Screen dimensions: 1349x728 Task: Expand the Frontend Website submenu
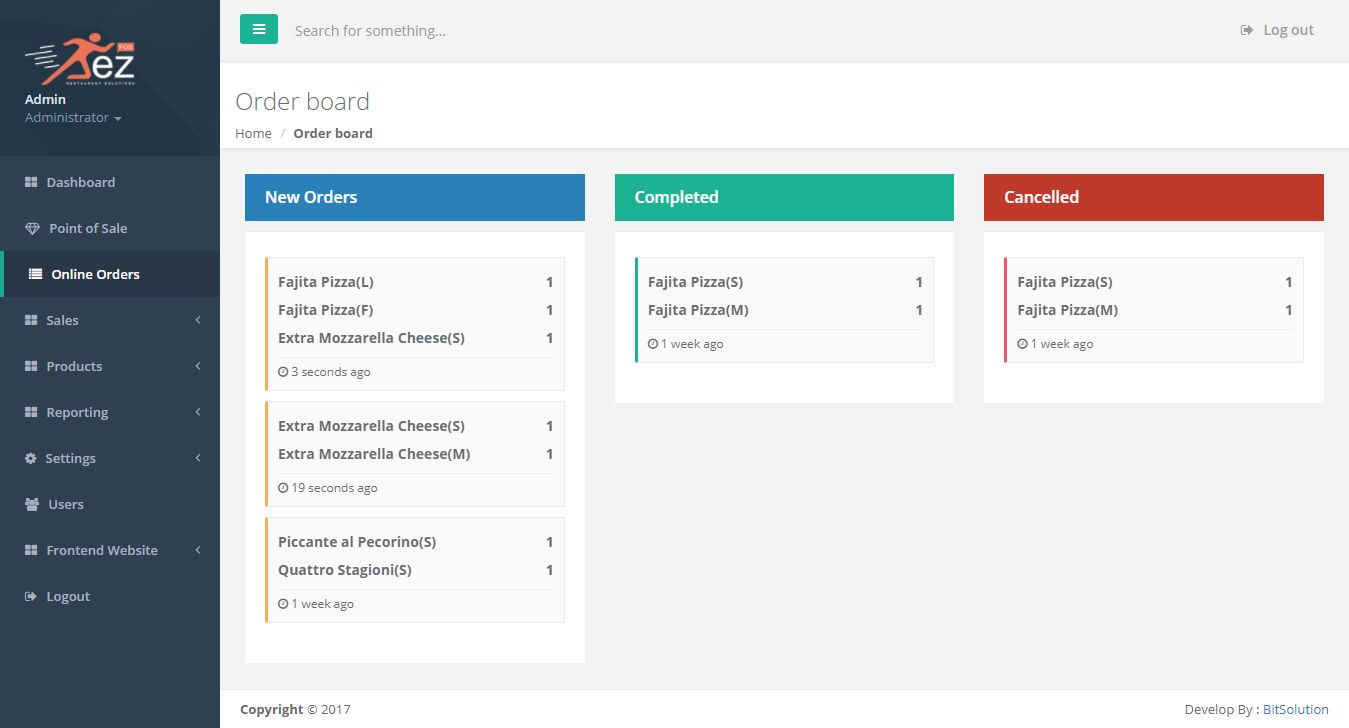click(110, 550)
